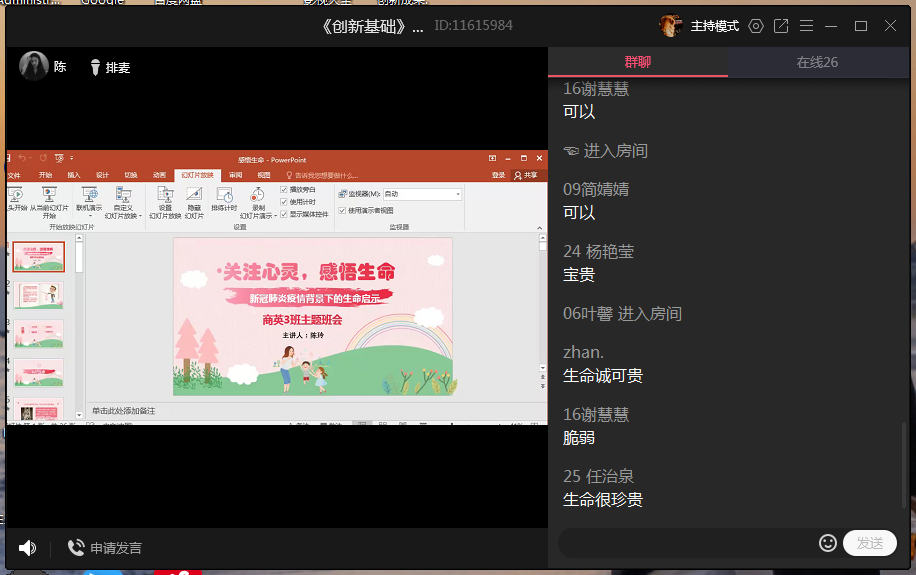Open the three-line hamburger menu
This screenshot has height=575, width=916.
pos(807,26)
